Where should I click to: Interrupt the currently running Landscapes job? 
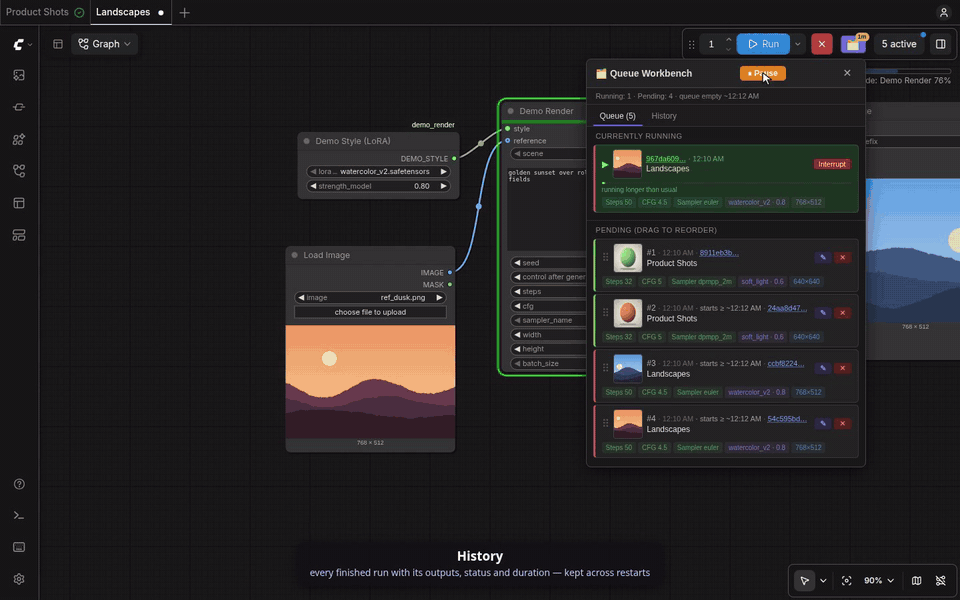(831, 164)
